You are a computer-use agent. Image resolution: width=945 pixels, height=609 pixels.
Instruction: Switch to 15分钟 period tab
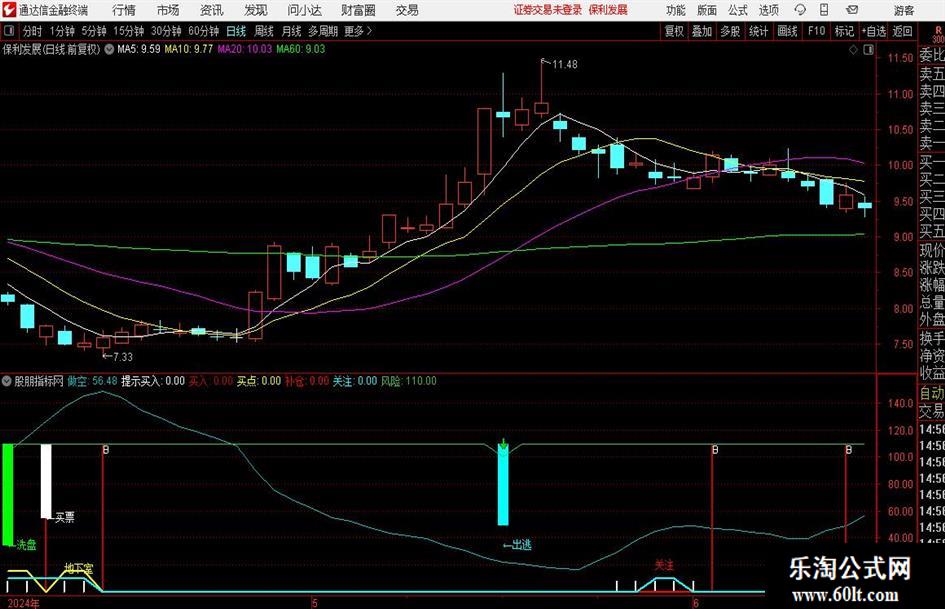coord(129,31)
